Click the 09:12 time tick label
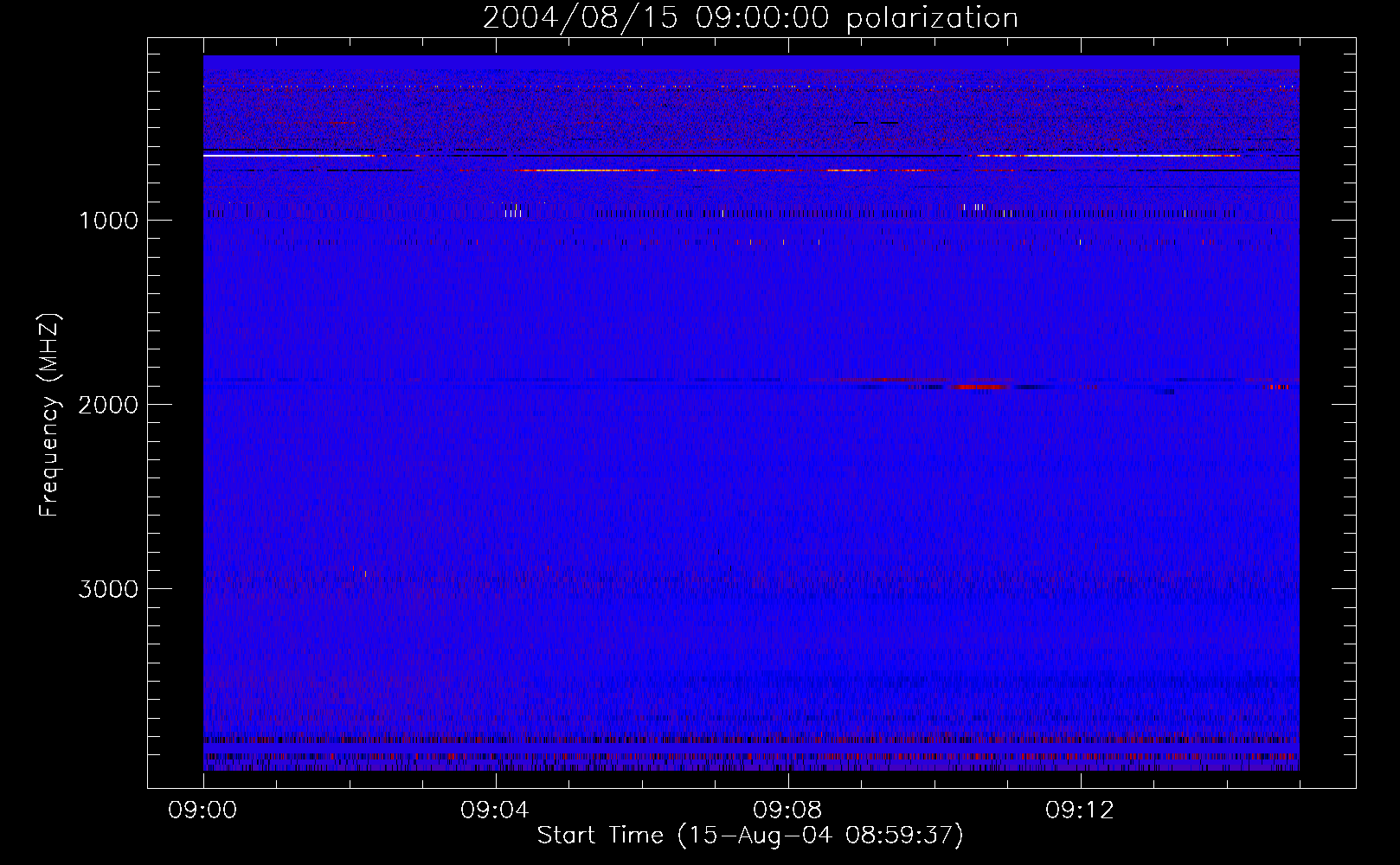 tap(1080, 811)
